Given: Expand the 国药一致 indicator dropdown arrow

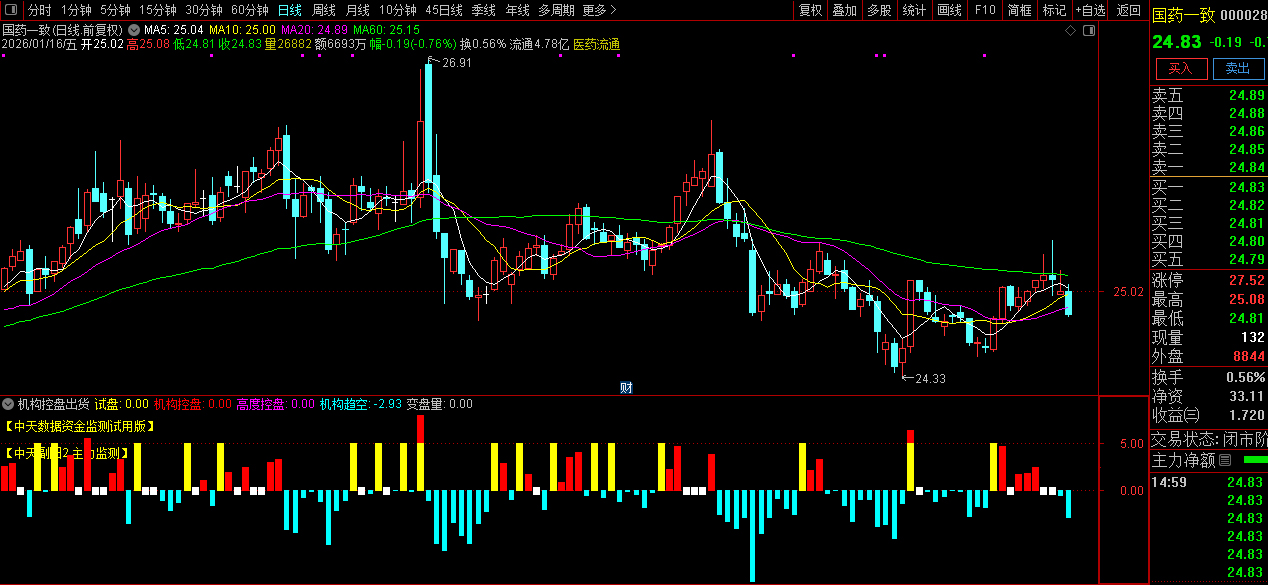Looking at the screenshot, I should [x=134, y=30].
